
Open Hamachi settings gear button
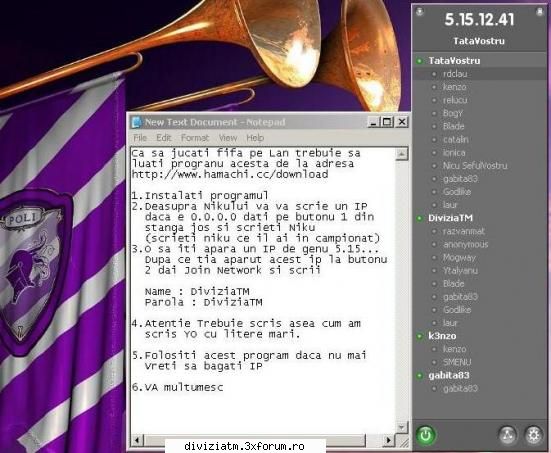(533, 435)
